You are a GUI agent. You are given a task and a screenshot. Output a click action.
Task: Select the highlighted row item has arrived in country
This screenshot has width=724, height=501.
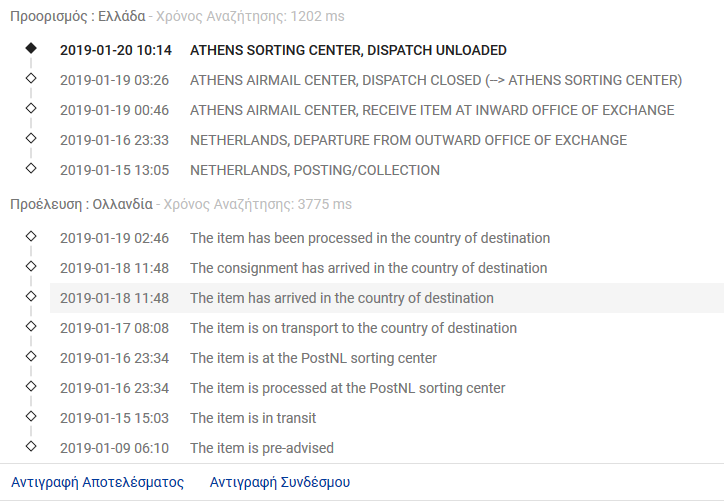coord(387,298)
